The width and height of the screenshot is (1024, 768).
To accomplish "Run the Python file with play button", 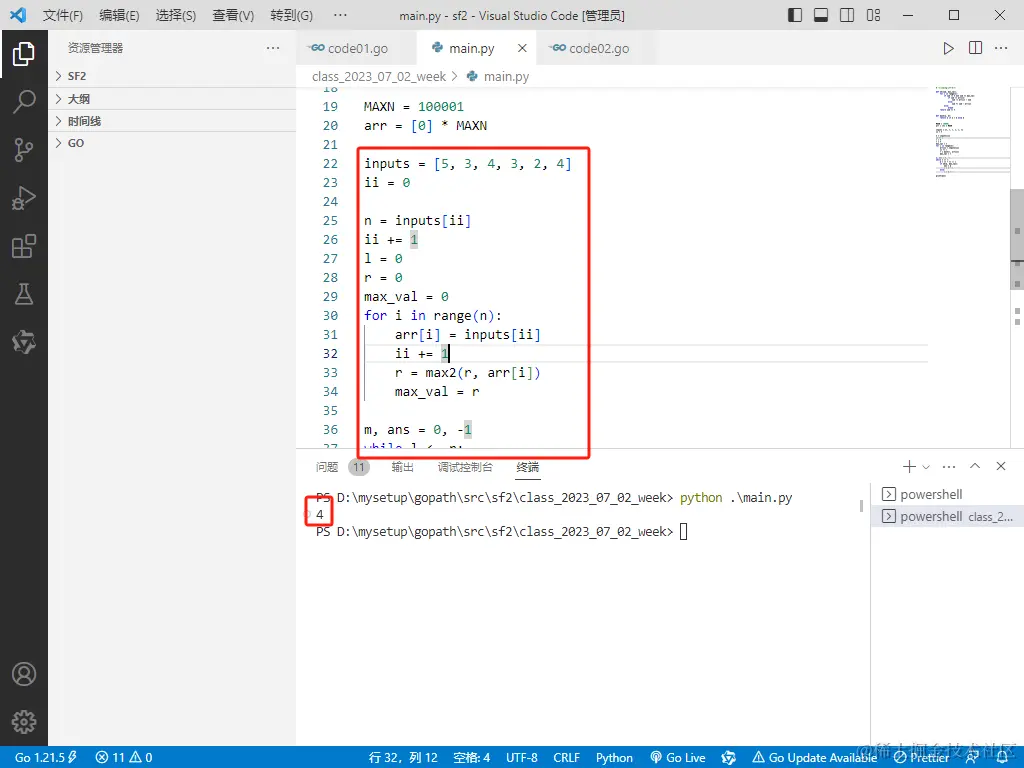I will click(x=948, y=48).
